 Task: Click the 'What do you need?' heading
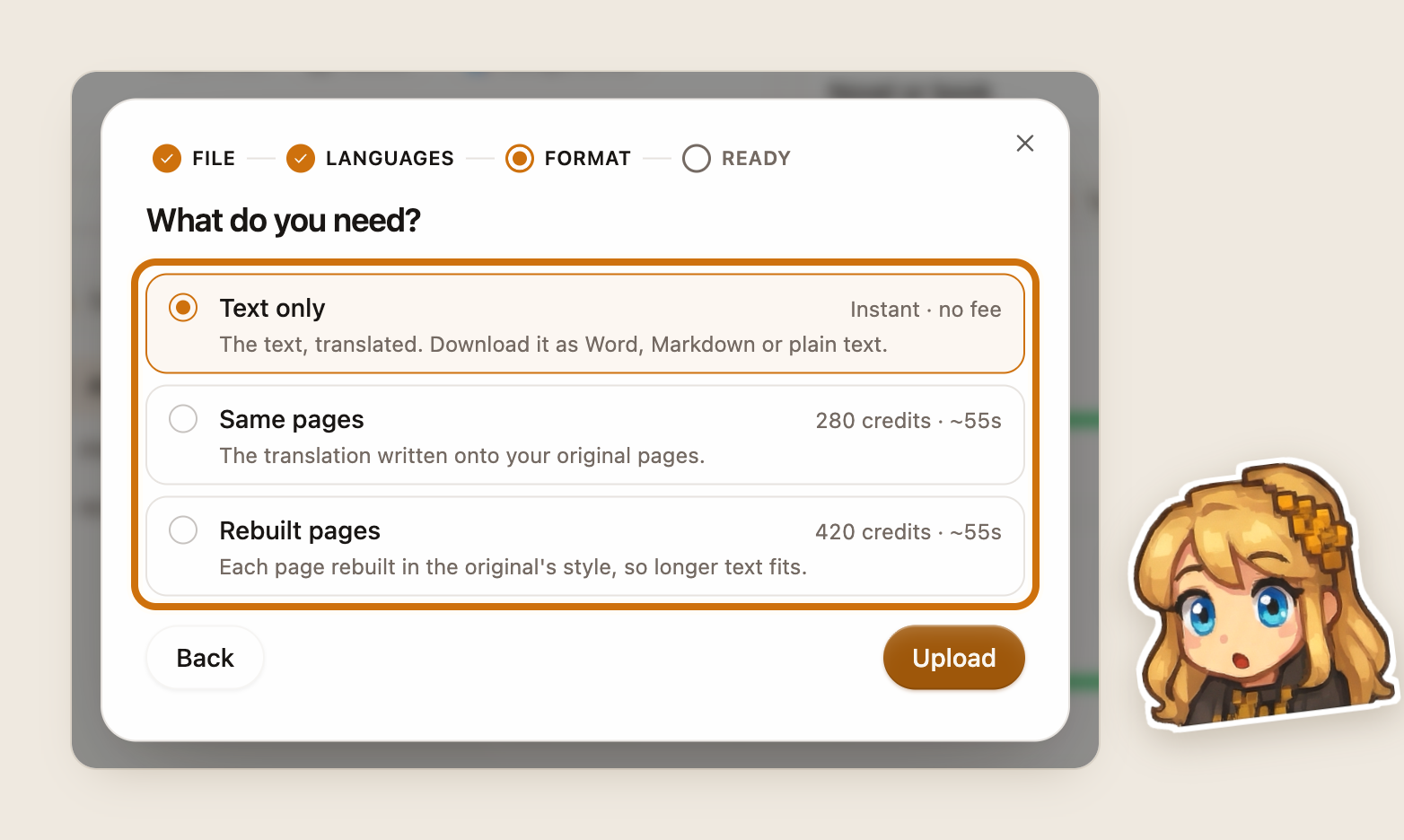click(x=284, y=221)
